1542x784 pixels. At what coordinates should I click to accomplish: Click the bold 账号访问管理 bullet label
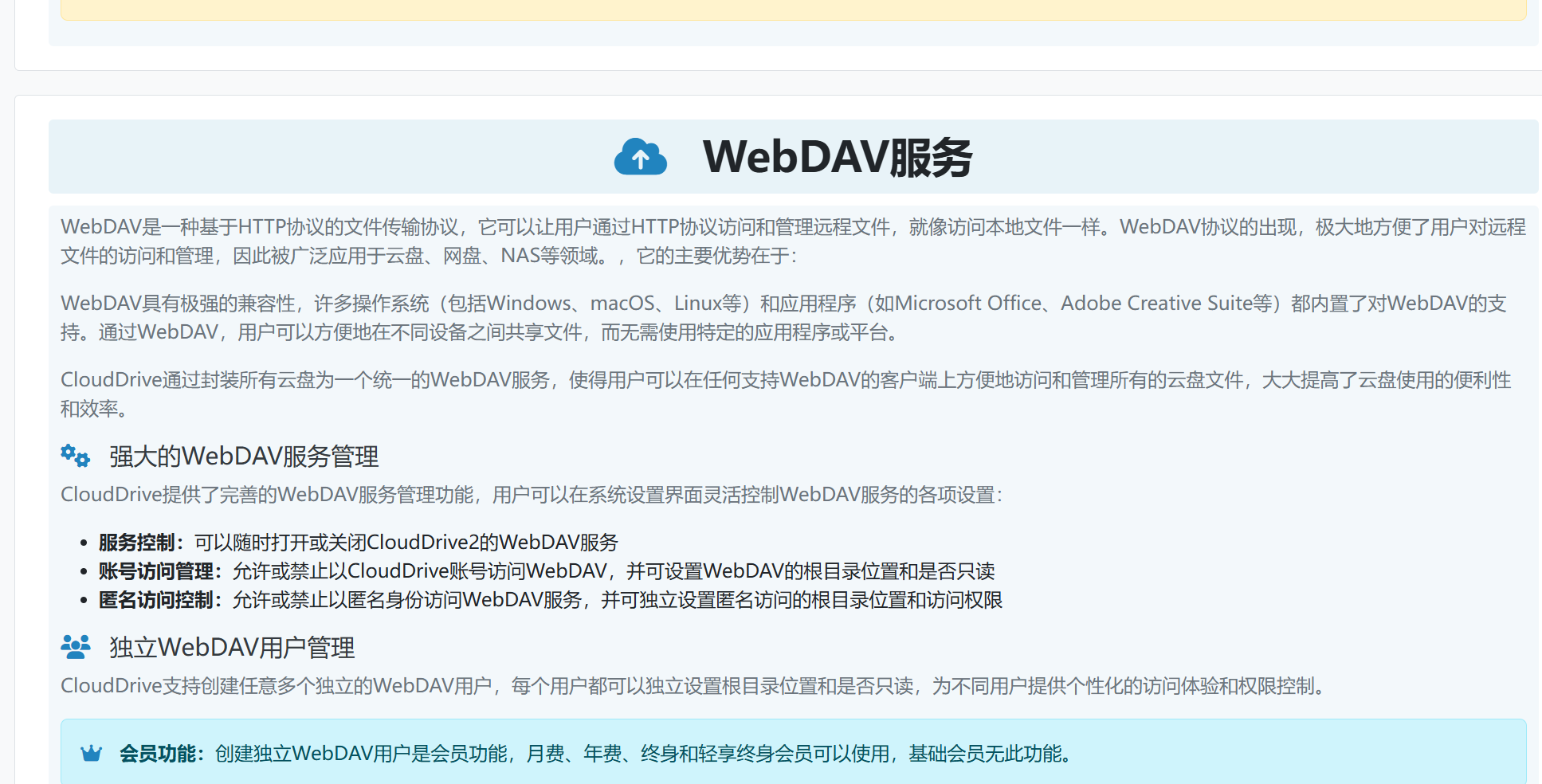(156, 571)
